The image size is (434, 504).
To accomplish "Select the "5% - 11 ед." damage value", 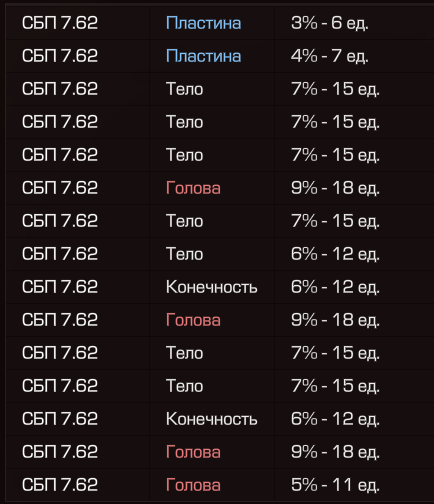I will pyautogui.click(x=335, y=485).
